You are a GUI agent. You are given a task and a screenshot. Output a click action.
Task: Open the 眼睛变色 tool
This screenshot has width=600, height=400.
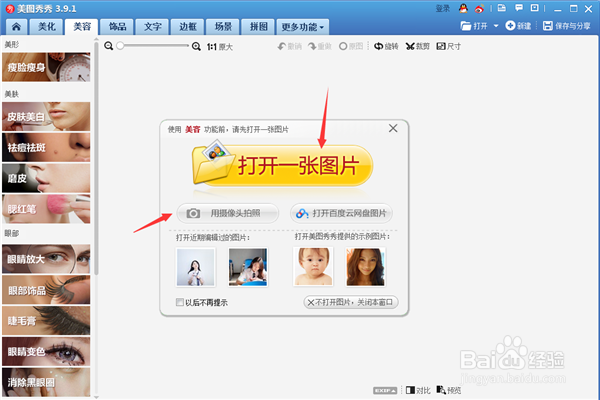pyautogui.click(x=46, y=351)
